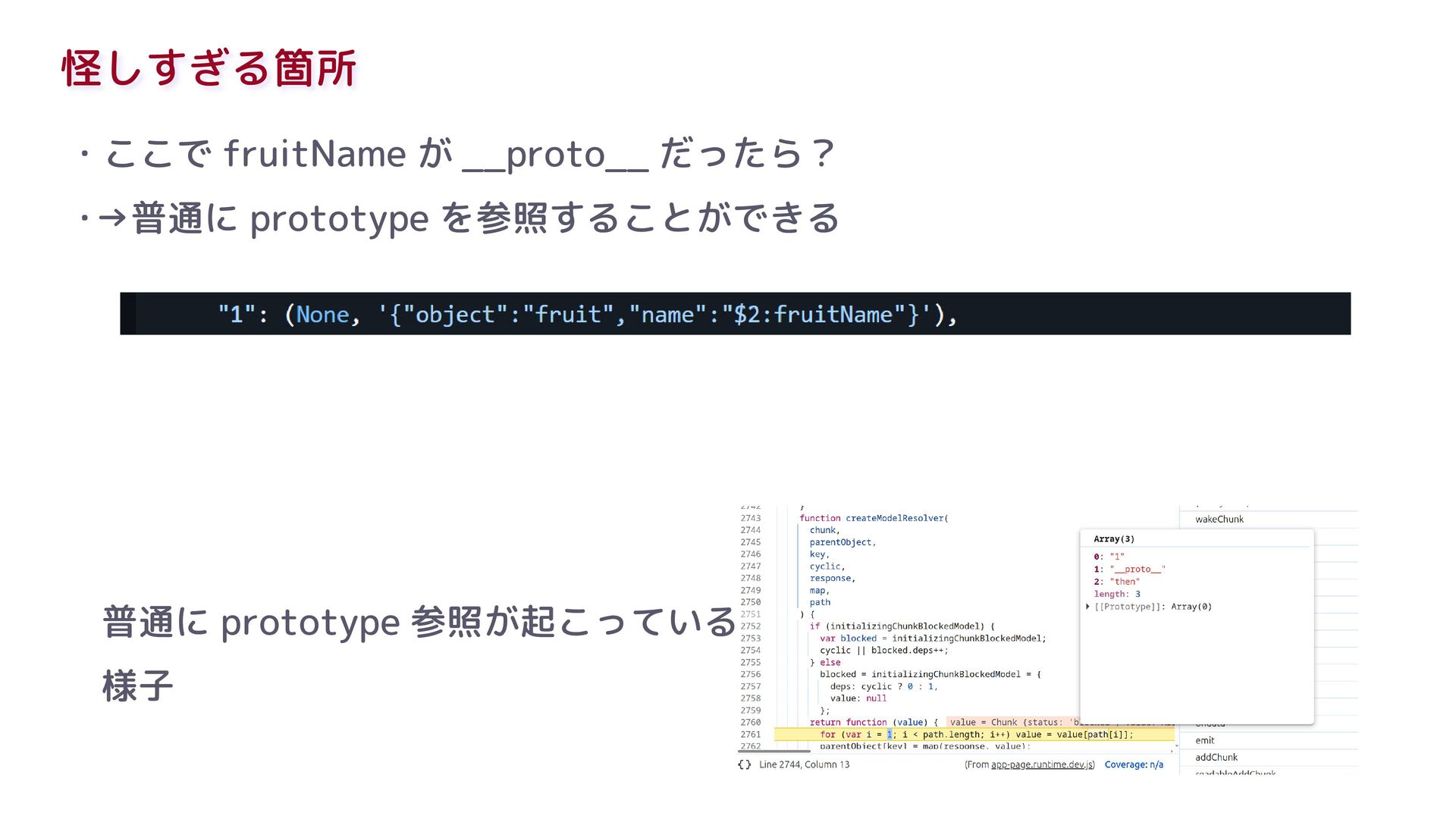Select the emit call stack frame
The height and width of the screenshot is (819, 1456).
(x=1205, y=740)
